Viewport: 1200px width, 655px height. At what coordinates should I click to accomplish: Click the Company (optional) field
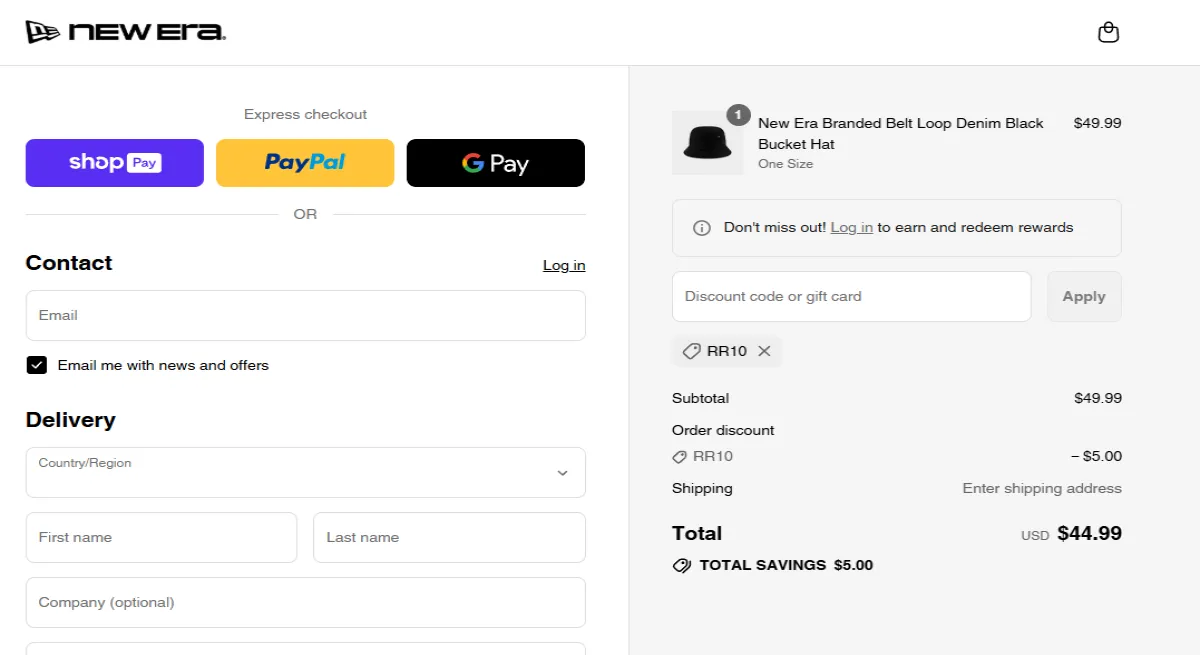[x=306, y=603]
